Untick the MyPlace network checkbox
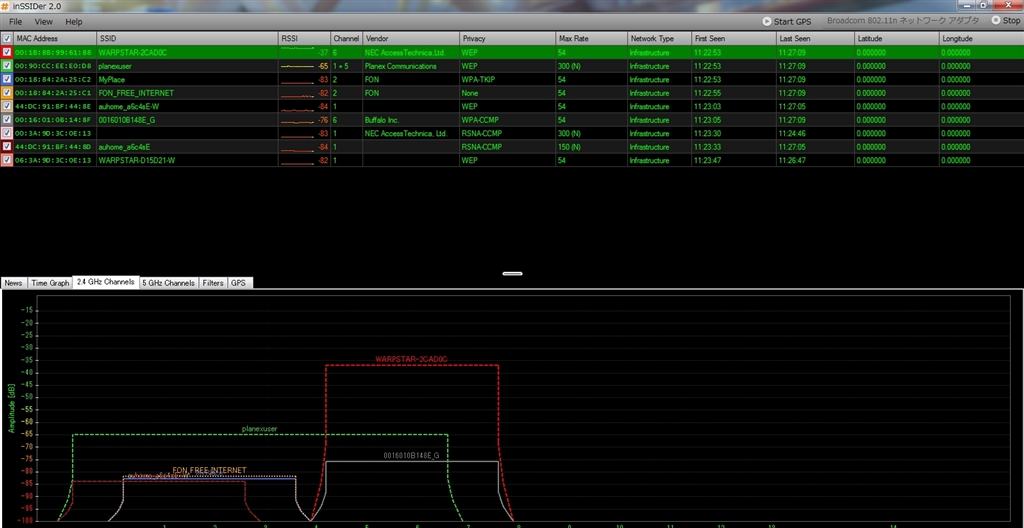This screenshot has width=1024, height=528. coord(7,79)
